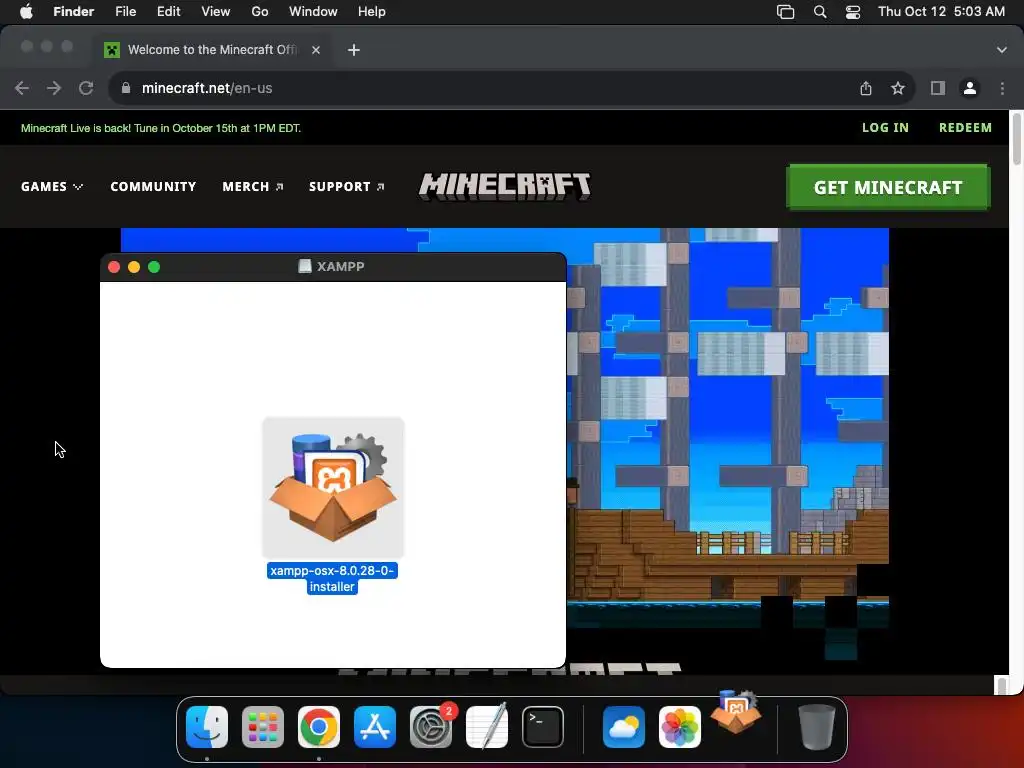Open the Window menu

coord(313,12)
